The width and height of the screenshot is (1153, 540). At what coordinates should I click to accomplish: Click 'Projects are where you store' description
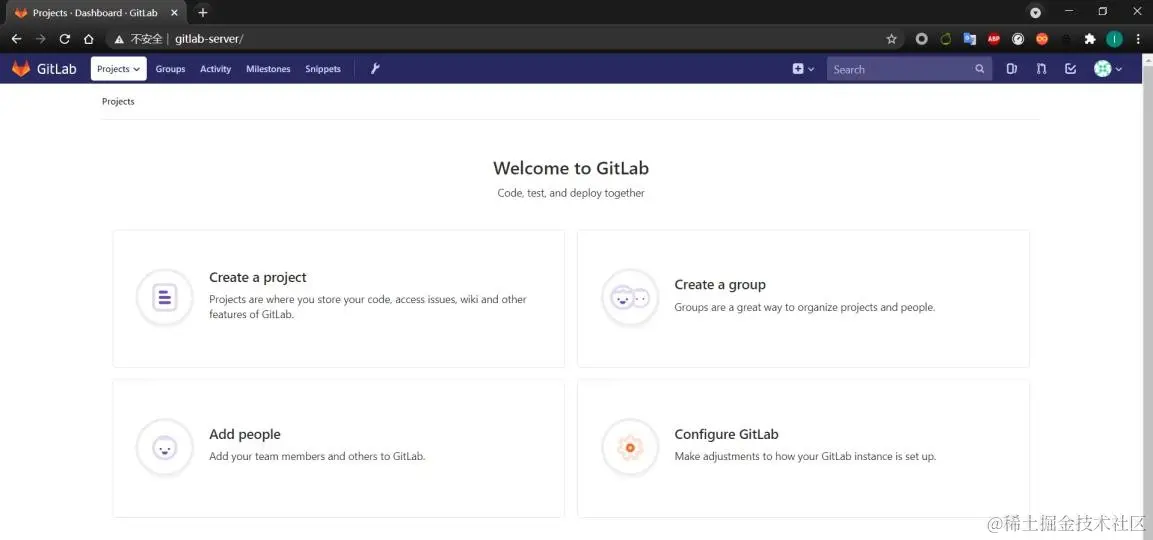coord(368,307)
